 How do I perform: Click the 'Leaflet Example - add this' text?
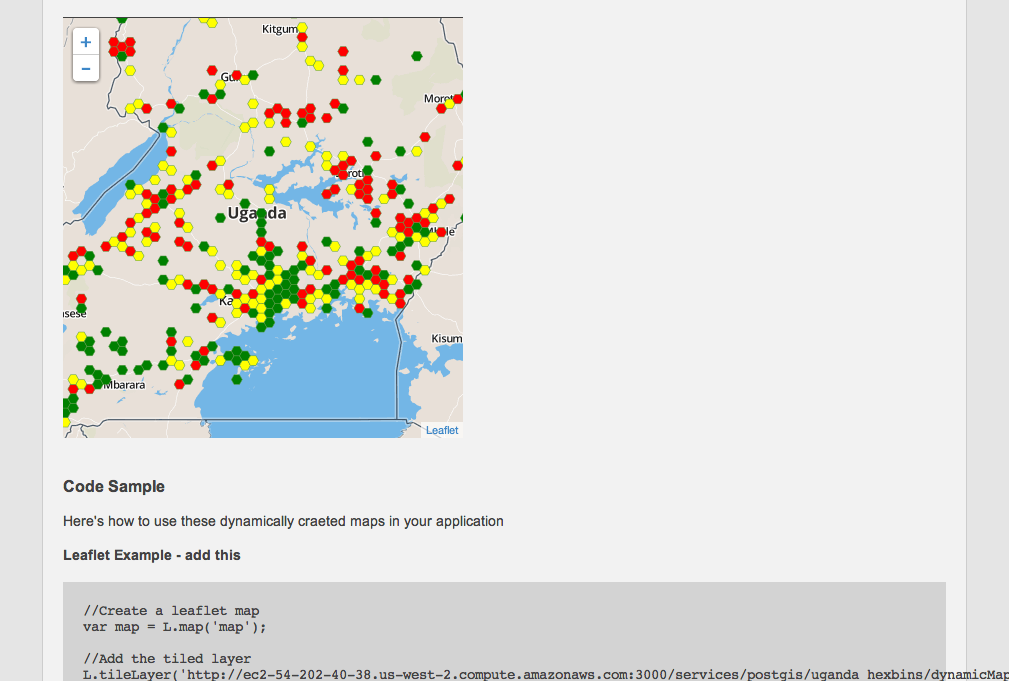point(152,555)
